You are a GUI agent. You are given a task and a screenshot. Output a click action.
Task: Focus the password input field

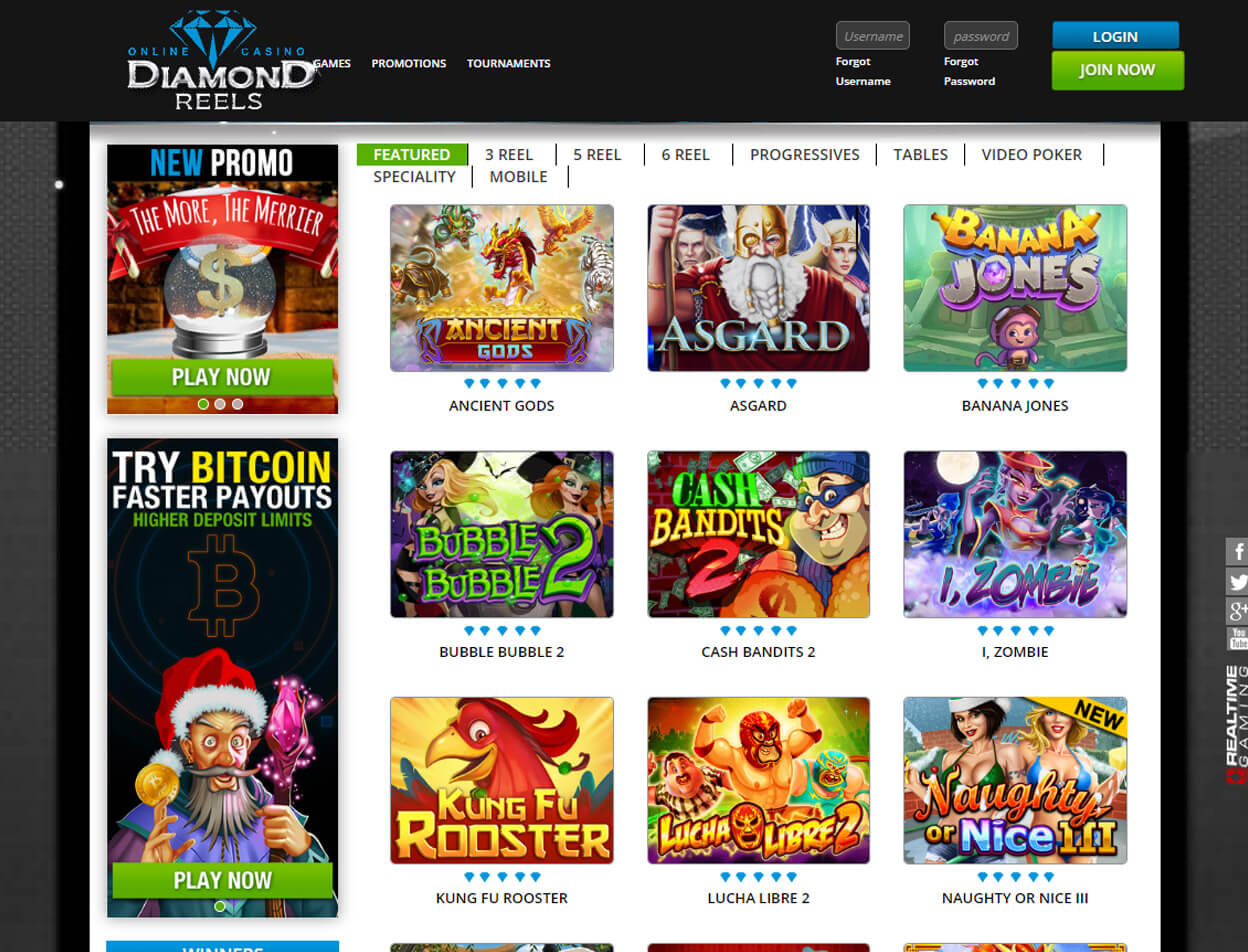(x=981, y=36)
